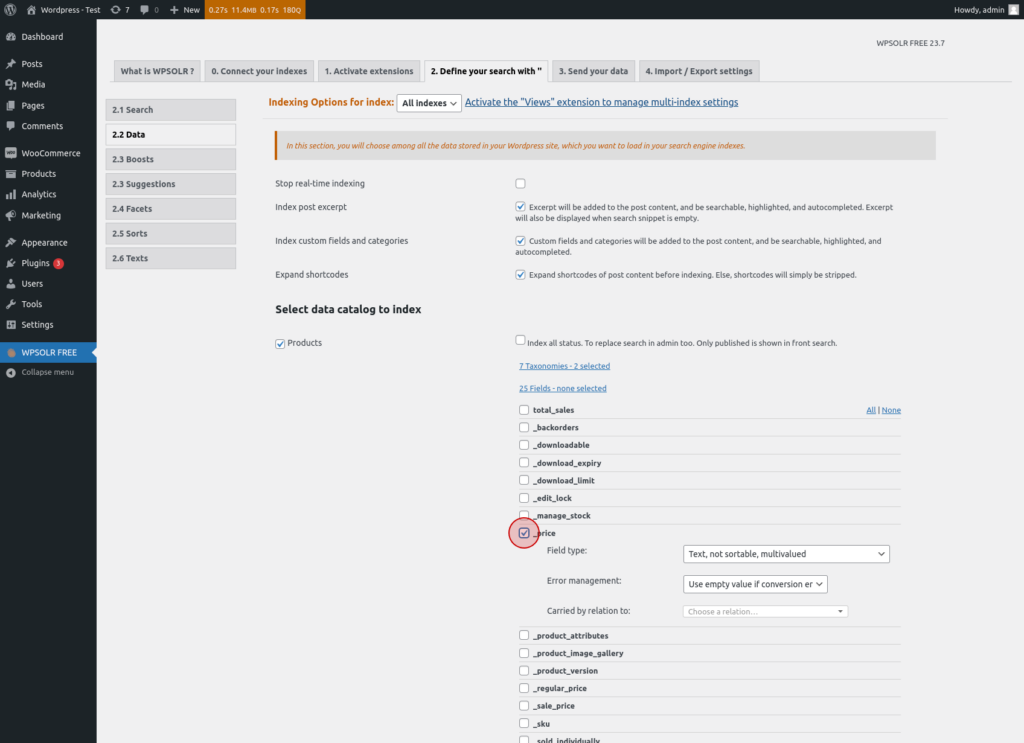The image size is (1024, 743).
Task: Switch to 3. Send your data tab
Action: pos(594,71)
